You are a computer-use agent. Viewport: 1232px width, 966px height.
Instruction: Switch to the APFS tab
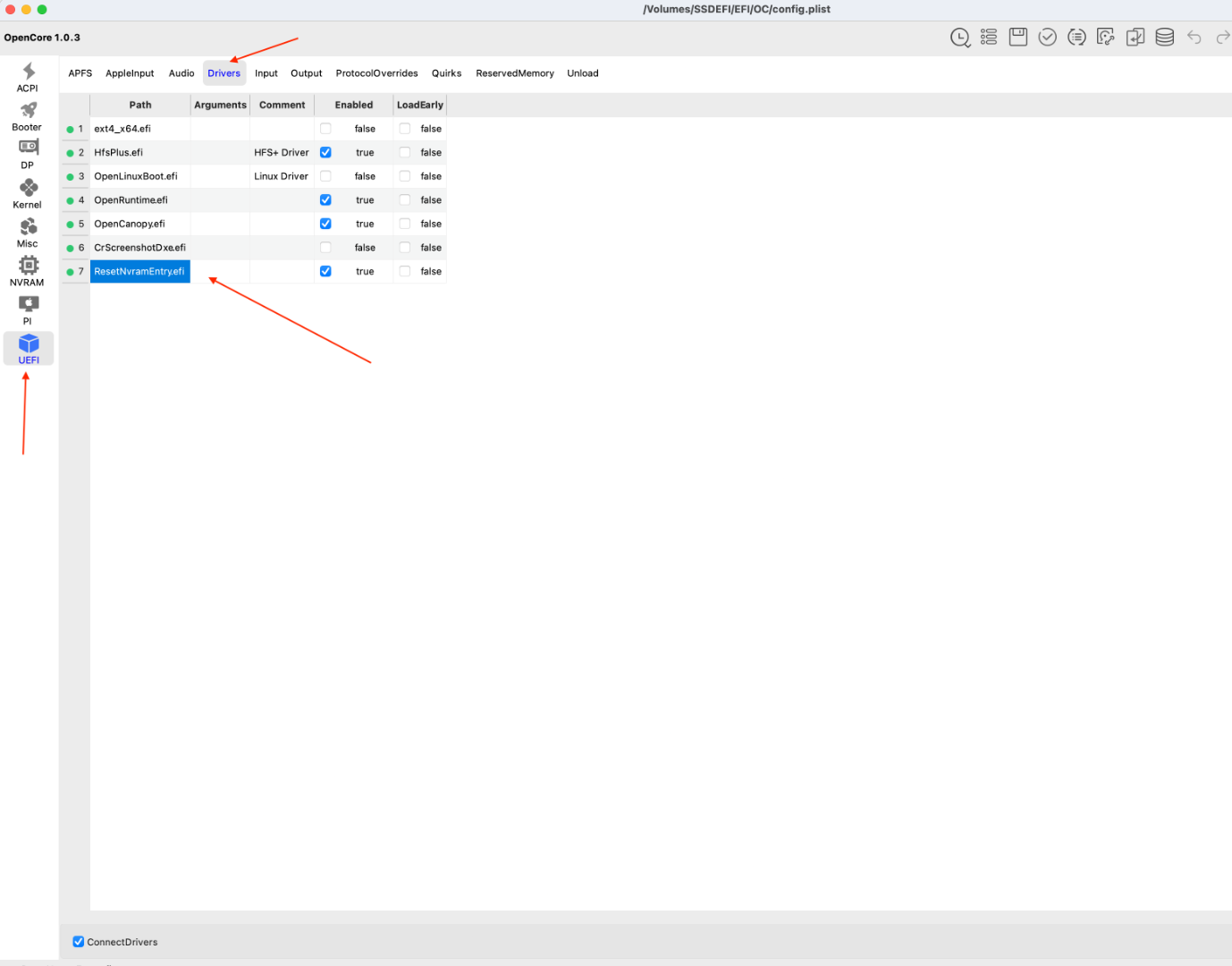[80, 73]
